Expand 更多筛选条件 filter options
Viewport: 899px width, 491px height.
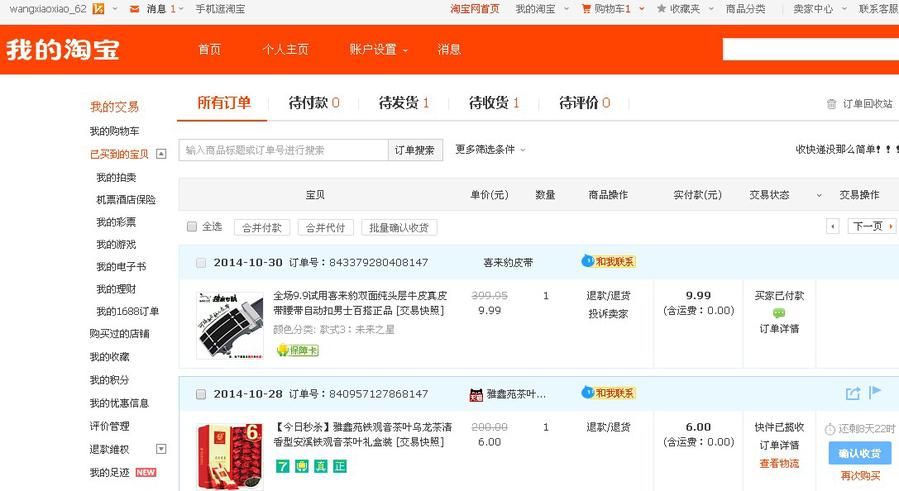pos(490,150)
